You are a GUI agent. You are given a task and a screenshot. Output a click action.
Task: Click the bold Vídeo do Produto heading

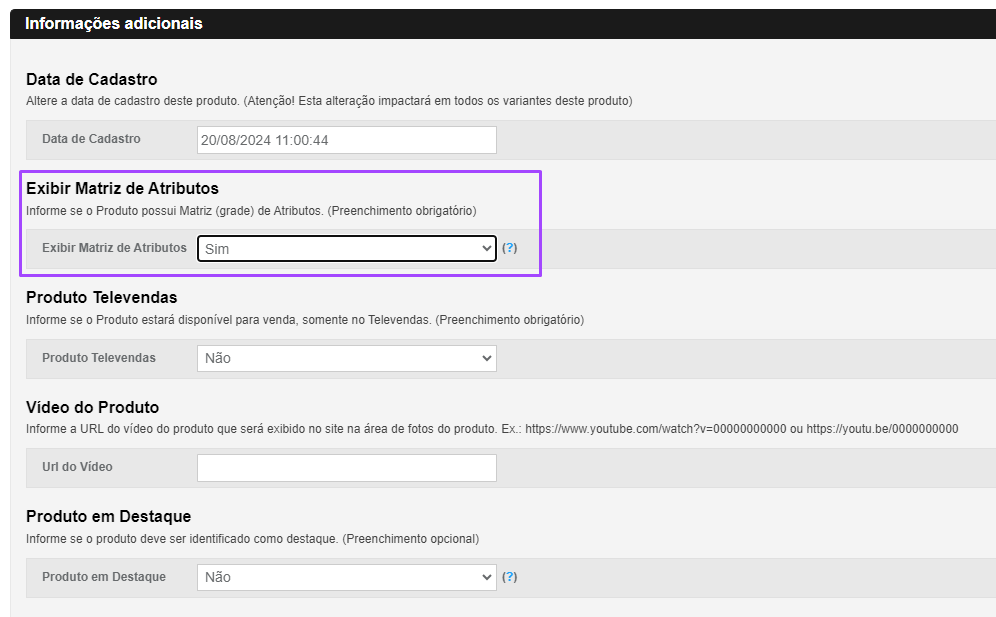93,407
